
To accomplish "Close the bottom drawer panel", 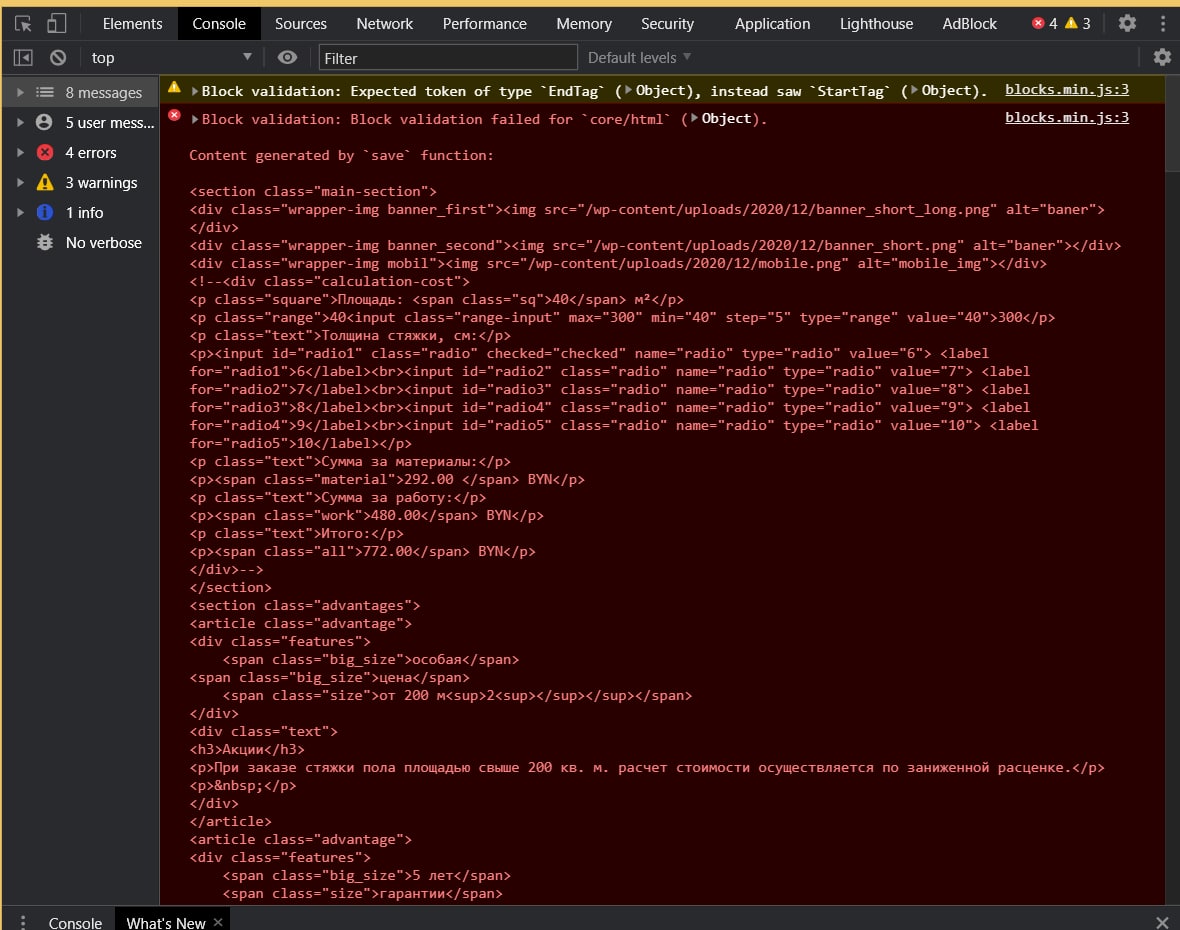I will point(1162,922).
